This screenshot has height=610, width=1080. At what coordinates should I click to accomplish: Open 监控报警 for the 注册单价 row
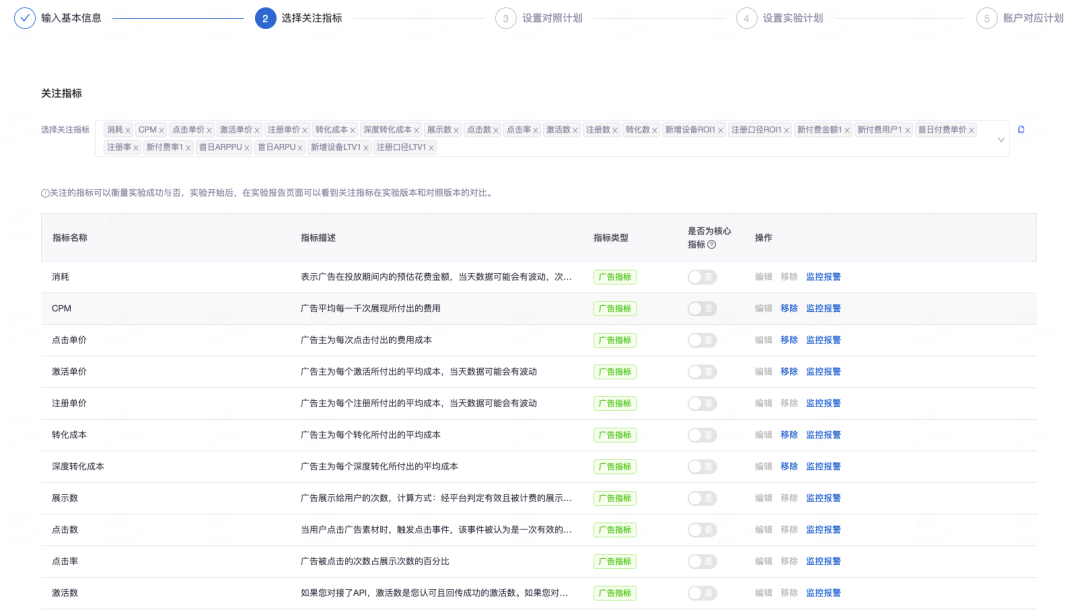(823, 403)
